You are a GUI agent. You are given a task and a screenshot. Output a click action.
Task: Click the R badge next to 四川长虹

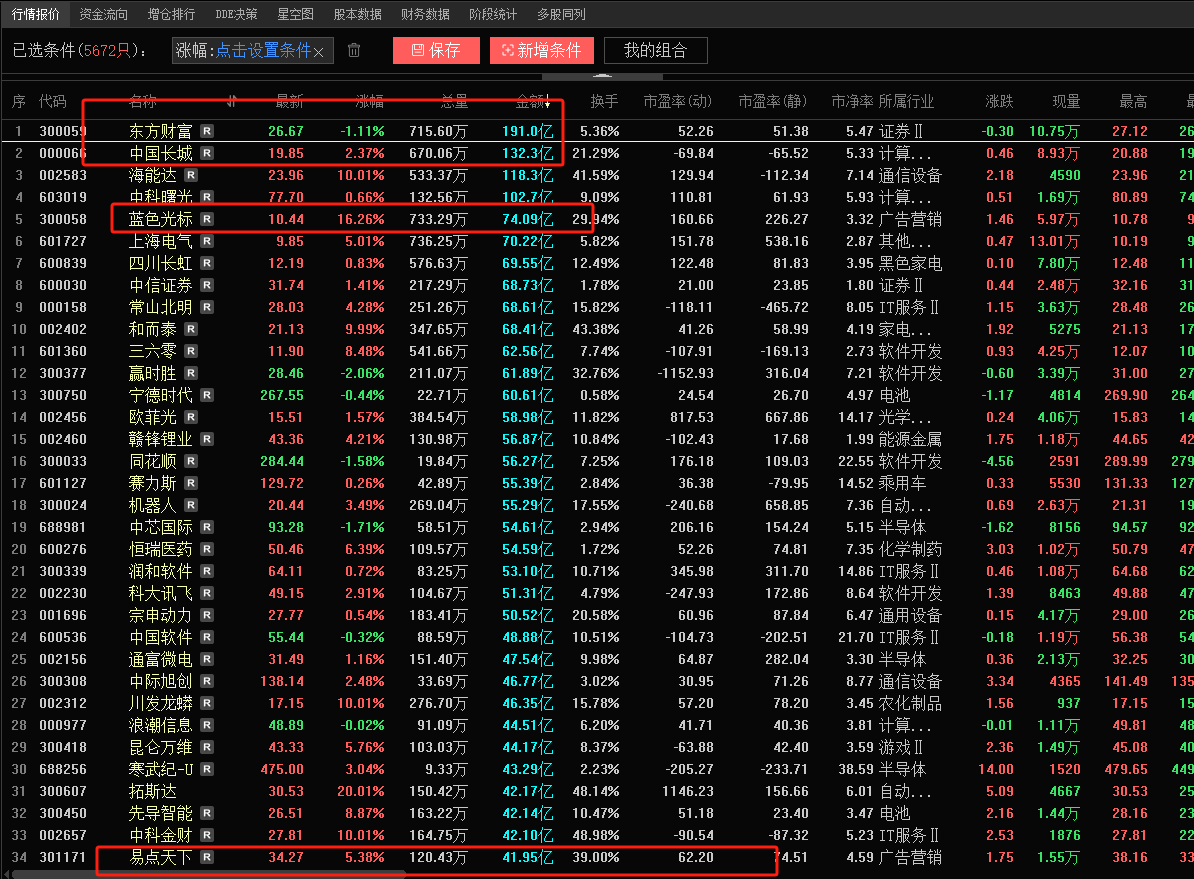click(x=206, y=264)
